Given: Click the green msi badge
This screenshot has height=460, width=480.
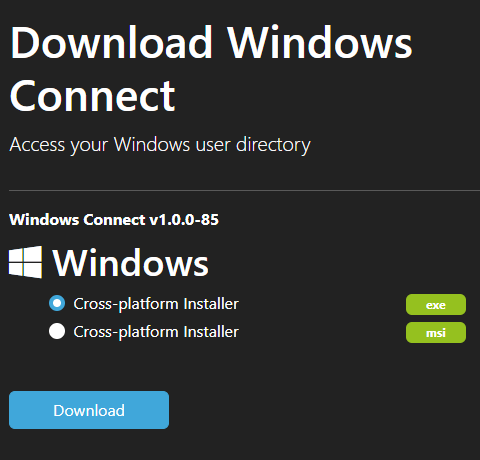Looking at the screenshot, I should coord(436,333).
